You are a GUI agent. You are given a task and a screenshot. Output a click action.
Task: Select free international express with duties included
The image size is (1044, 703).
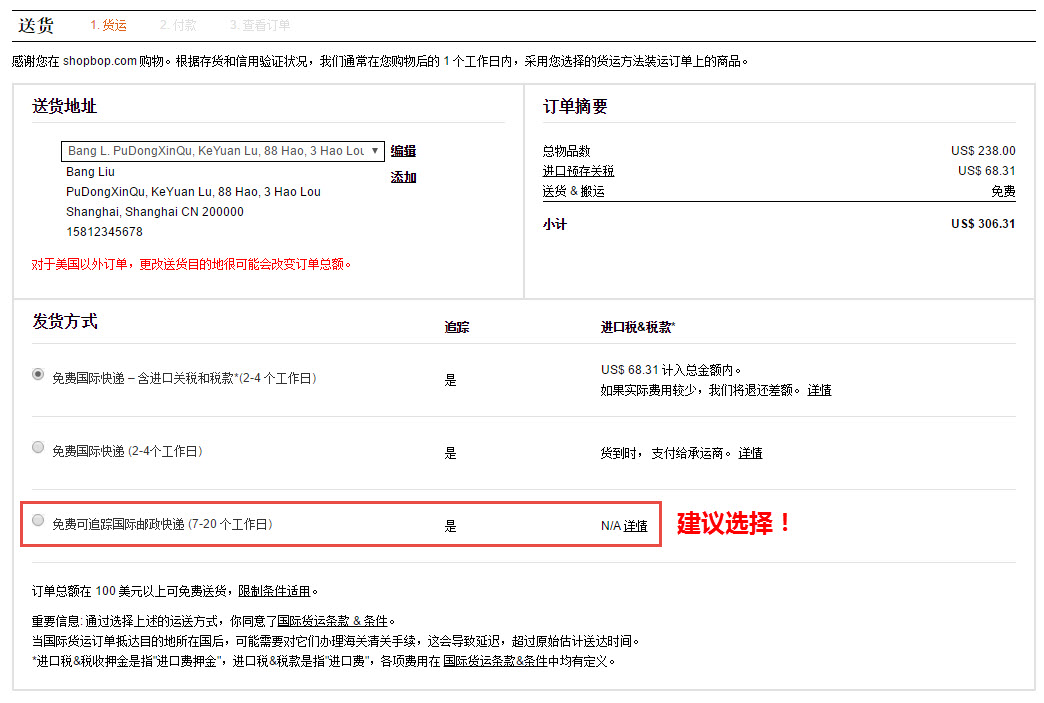point(38,375)
